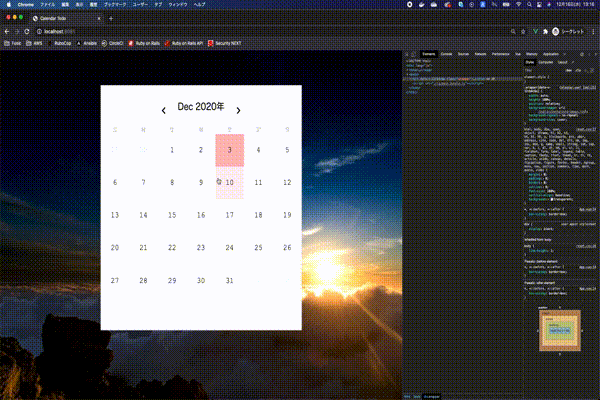Toggle .cls class editor in Styles

pos(578,70)
